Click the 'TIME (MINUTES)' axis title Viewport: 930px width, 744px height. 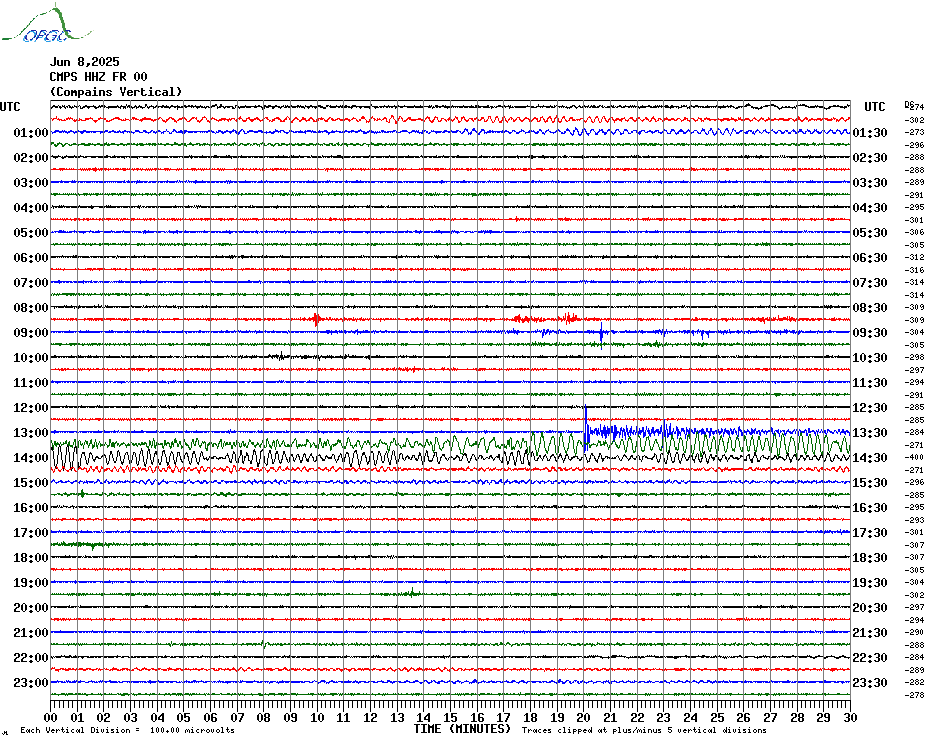pos(462,729)
